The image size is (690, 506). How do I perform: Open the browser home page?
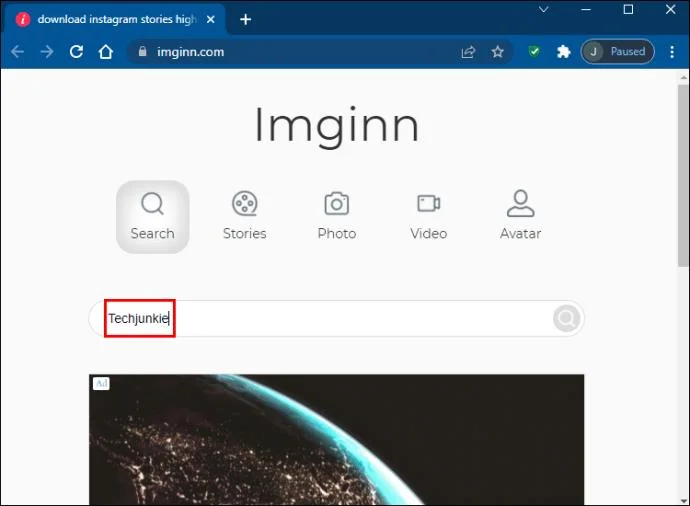[x=106, y=51]
